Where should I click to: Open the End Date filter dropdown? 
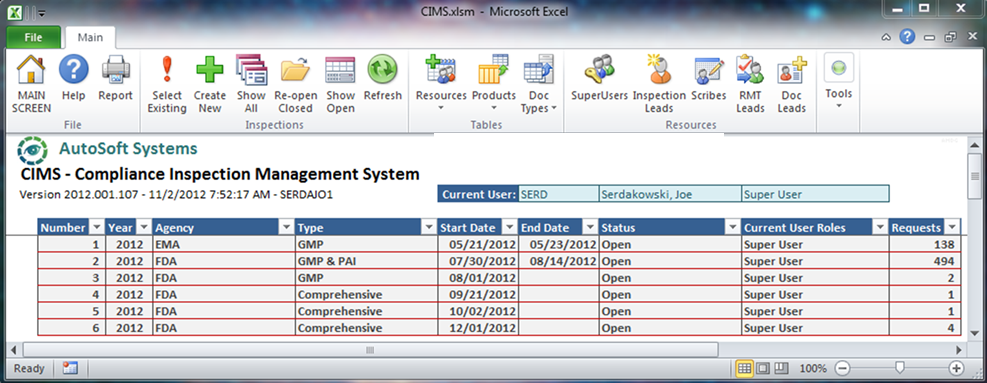tap(590, 227)
